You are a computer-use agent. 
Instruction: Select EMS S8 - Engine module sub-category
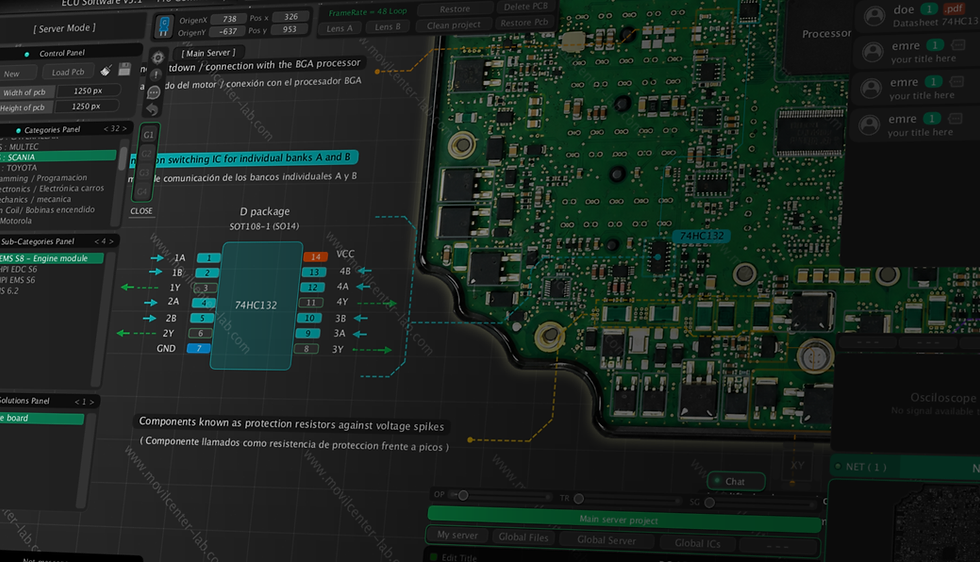(x=52, y=258)
